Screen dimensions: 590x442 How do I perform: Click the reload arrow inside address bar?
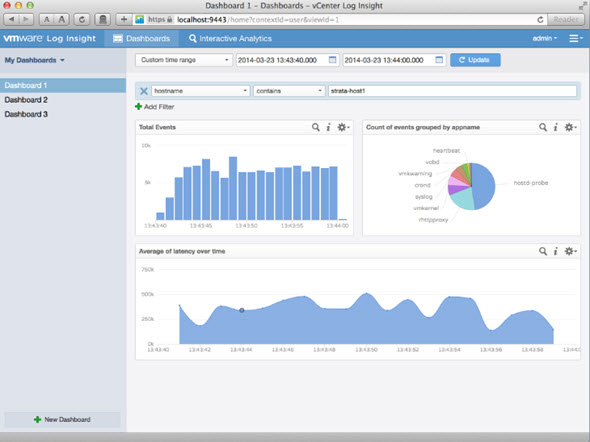pos(540,20)
